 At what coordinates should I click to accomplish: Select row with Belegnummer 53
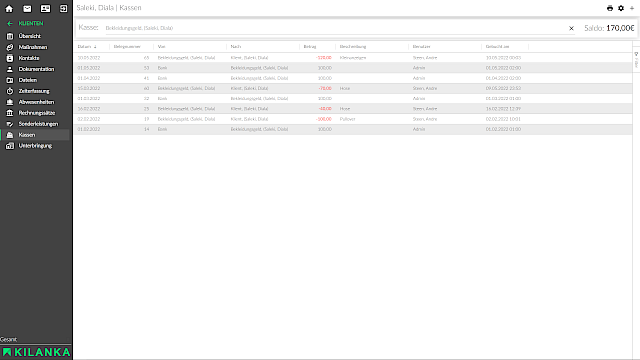click(353, 68)
